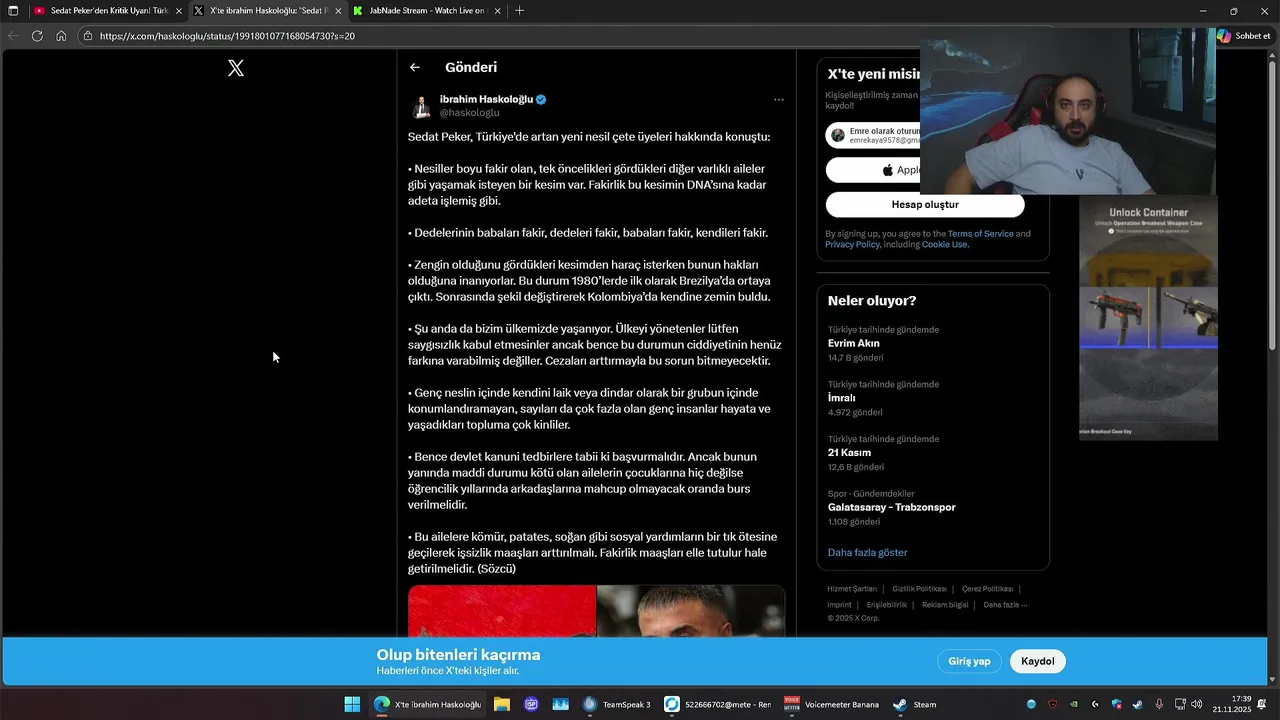Click the volume speaker icon in system tray

(1197, 704)
